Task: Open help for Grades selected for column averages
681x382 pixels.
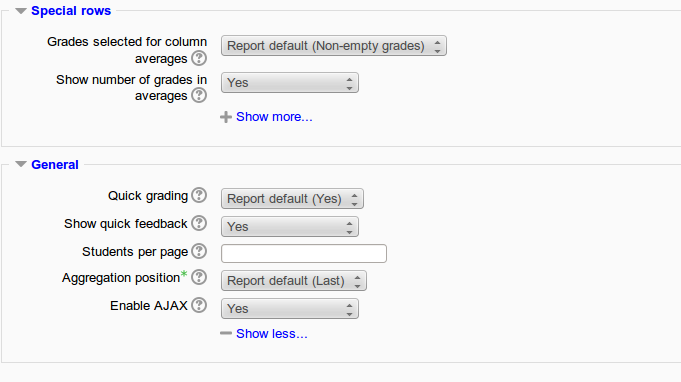Action: (199, 58)
